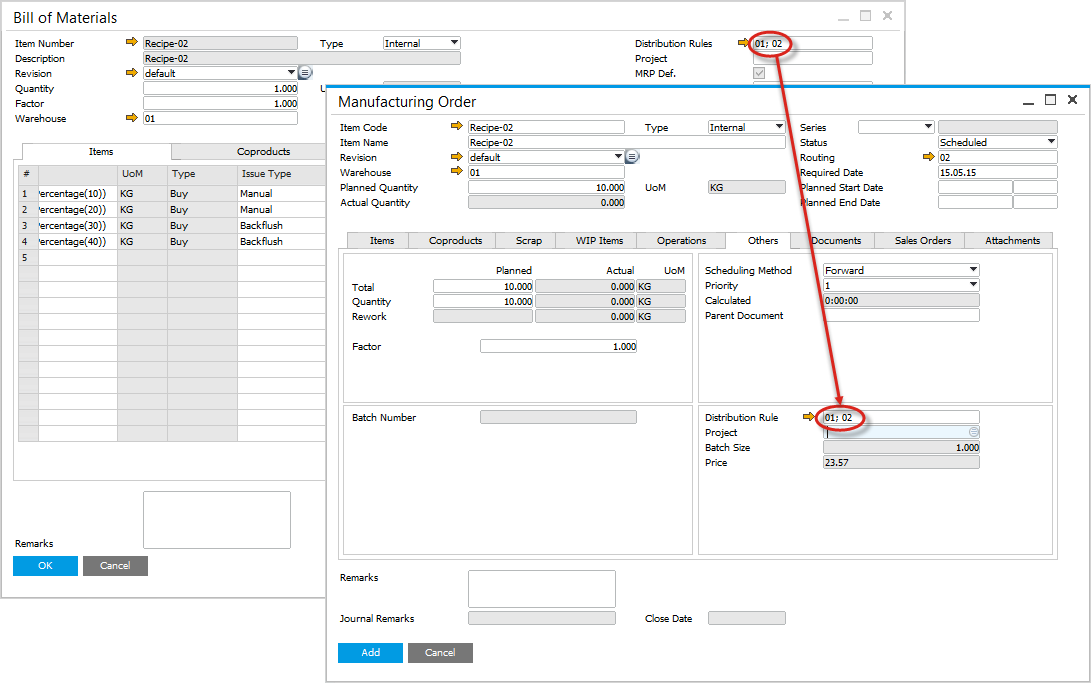The height and width of the screenshot is (683, 1091).
Task: Open the Sales Orders tab
Action: 922,240
